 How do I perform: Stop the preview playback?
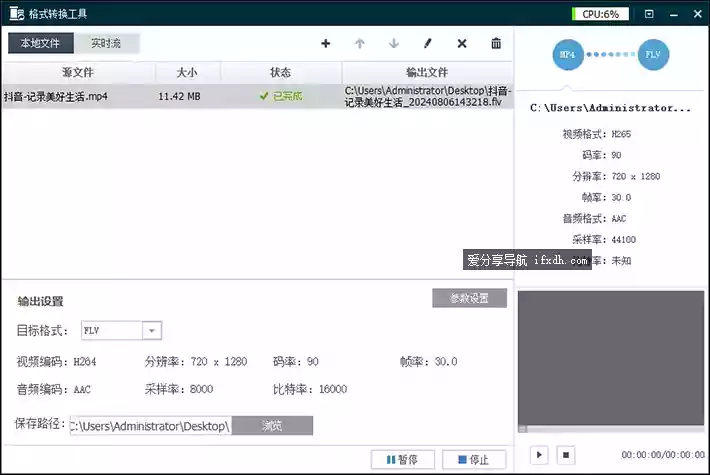[566, 455]
